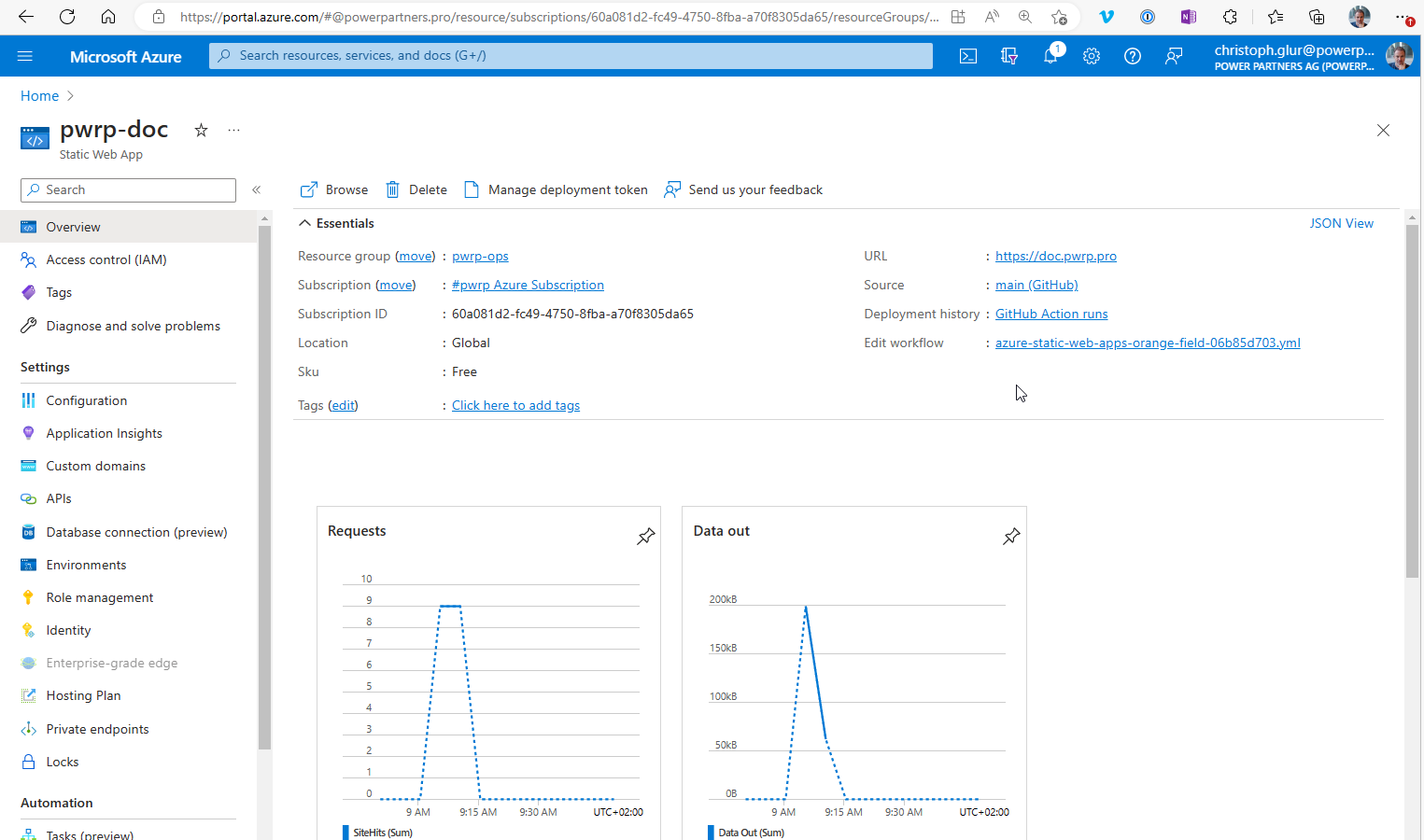Screen dimensions: 1424x840
Task: Mark pwrp-doc as favorite star
Action: [201, 130]
